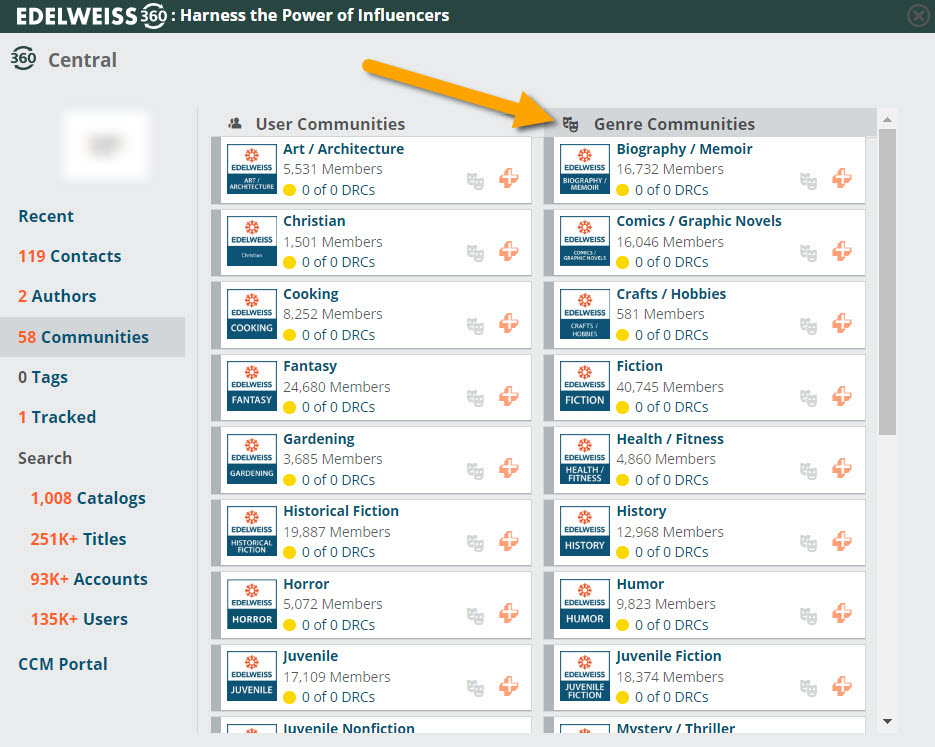Viewport: 935px width, 747px height.
Task: Click the Edelweiss History thumbnail
Action: click(x=585, y=531)
